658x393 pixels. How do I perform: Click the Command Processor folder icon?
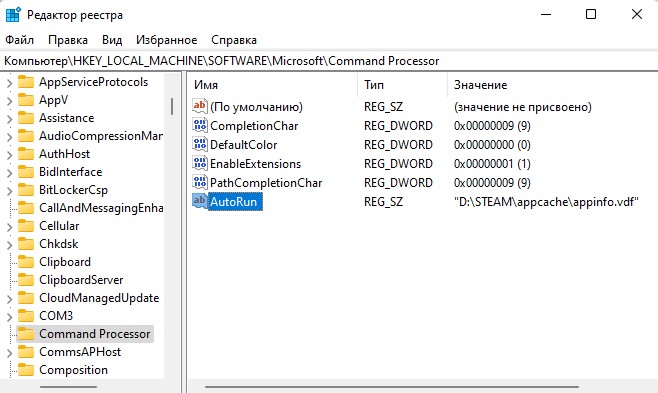26,334
